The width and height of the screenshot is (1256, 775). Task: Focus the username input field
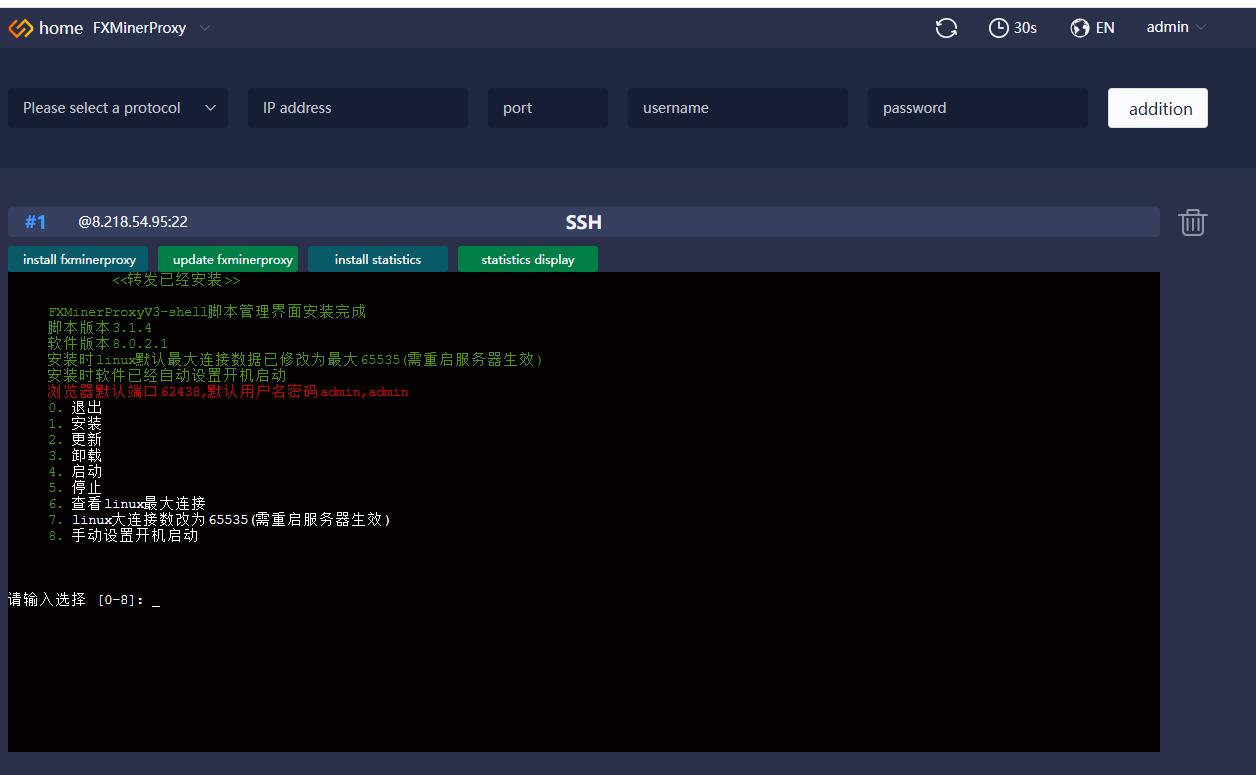[738, 108]
